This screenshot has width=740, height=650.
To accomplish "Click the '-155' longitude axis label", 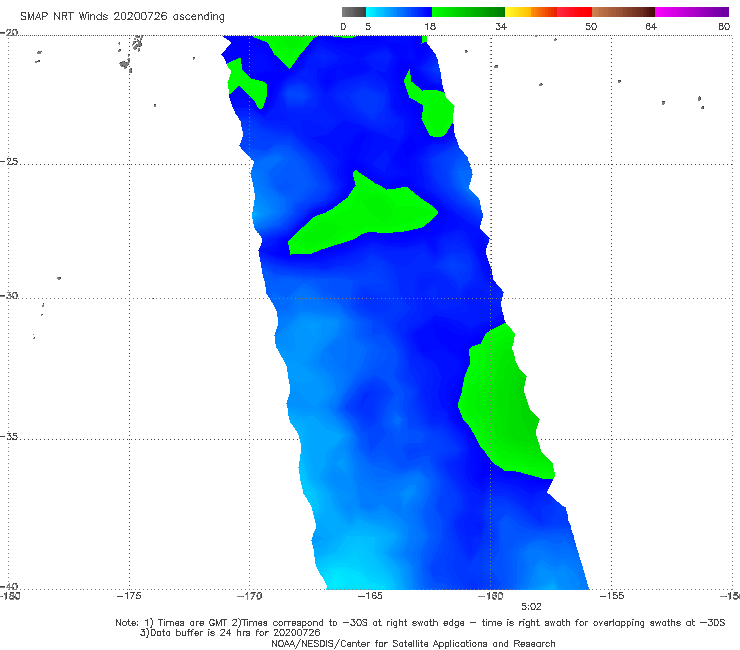I will point(612,596).
